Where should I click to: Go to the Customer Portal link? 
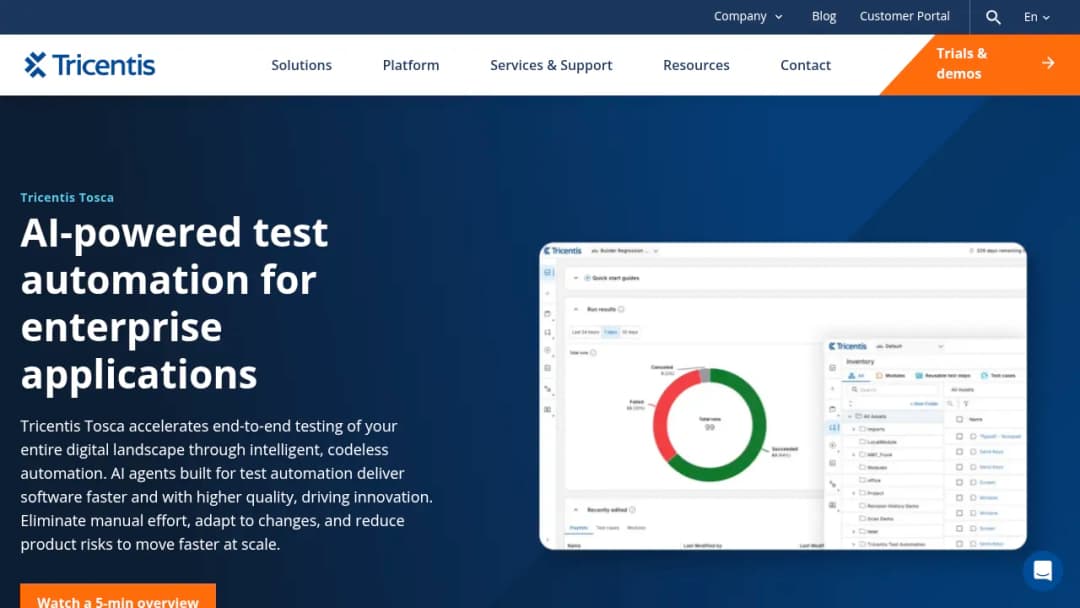904,16
